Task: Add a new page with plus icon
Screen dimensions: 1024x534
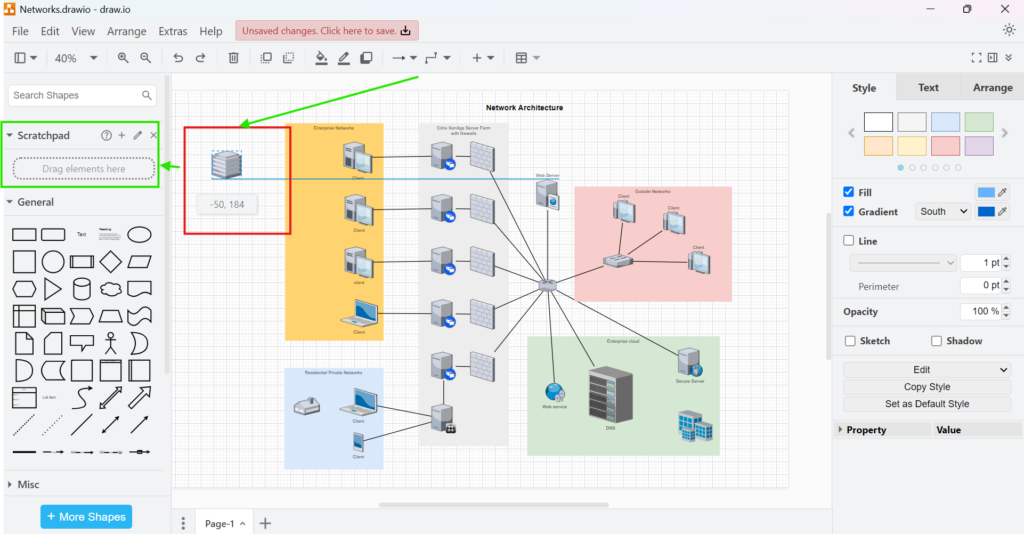Action: pyautogui.click(x=265, y=523)
